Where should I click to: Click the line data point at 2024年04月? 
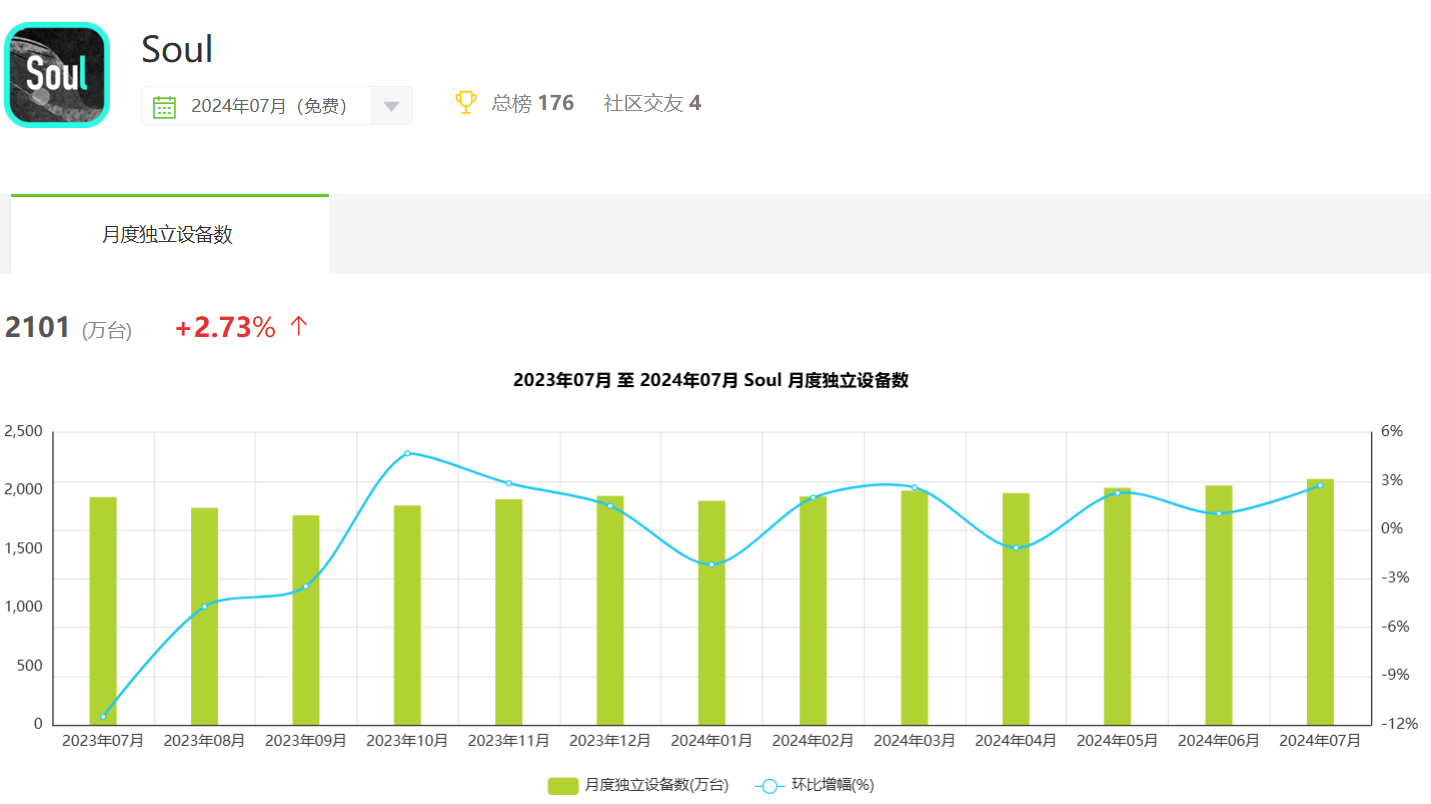point(1016,548)
